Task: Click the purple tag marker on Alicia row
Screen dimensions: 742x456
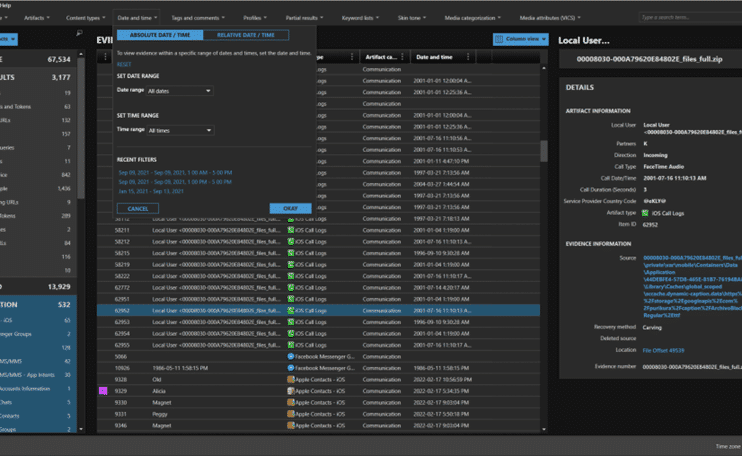Action: click(103, 391)
